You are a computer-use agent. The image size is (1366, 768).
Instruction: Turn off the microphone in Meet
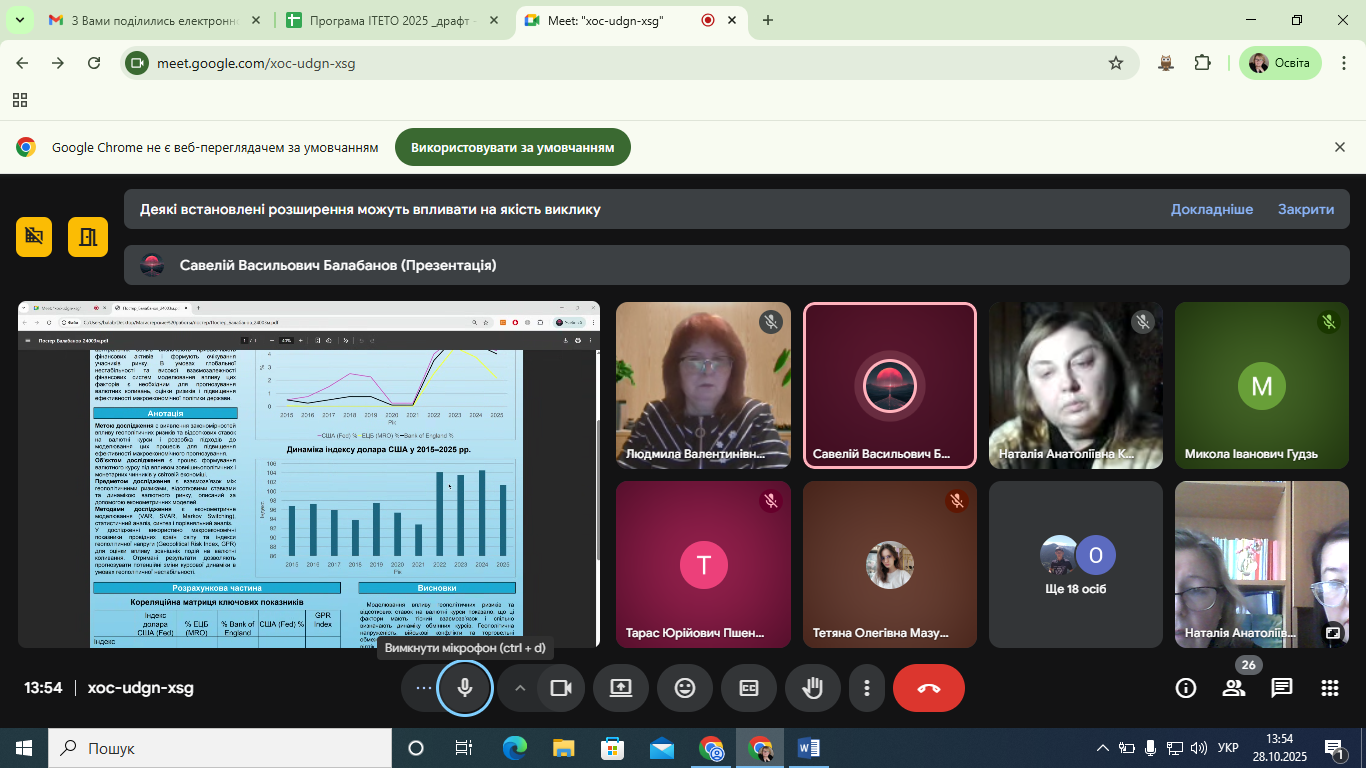465,688
